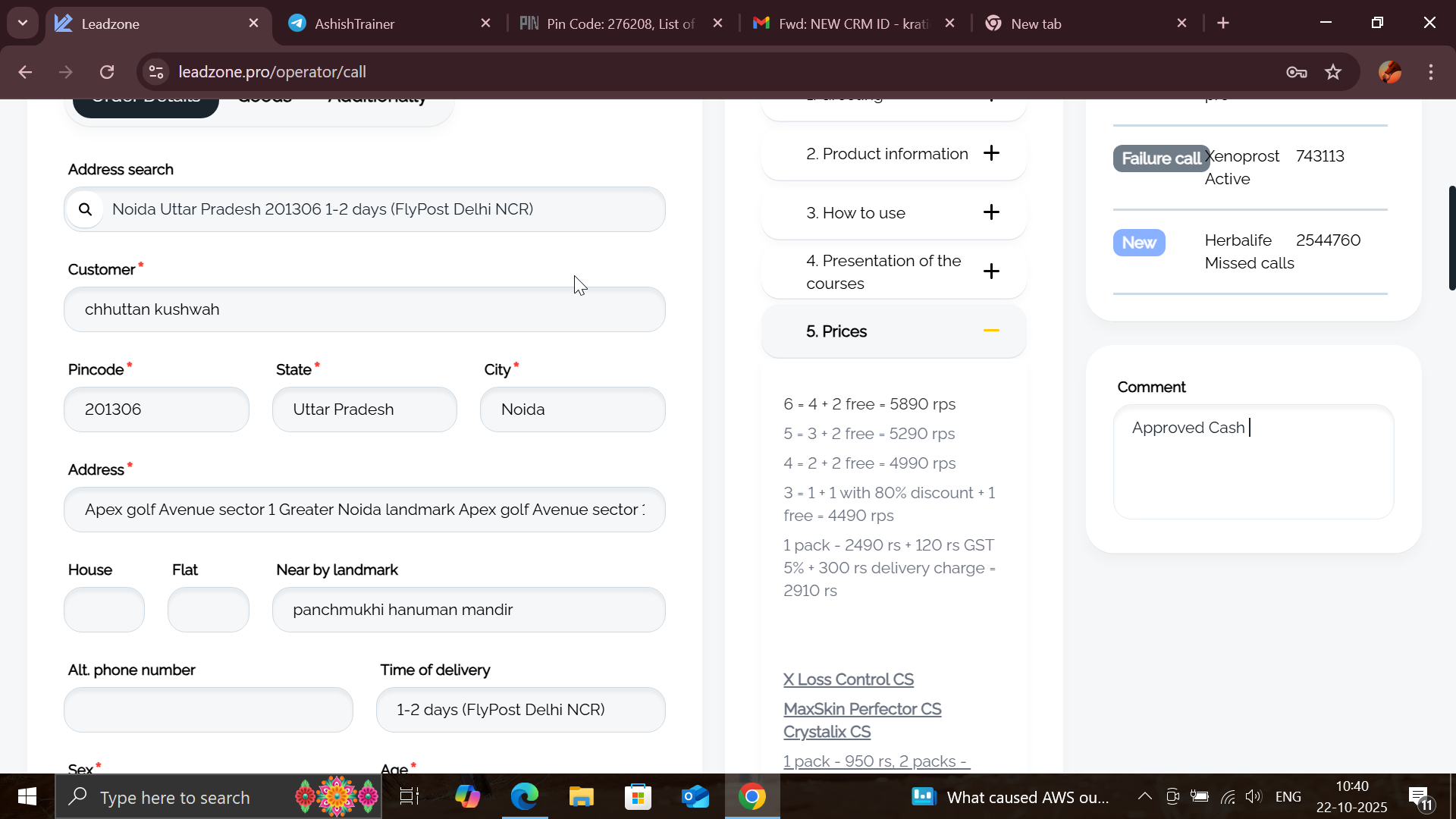The width and height of the screenshot is (1456, 819).
Task: Click the Near by landmark input field
Action: [468, 610]
